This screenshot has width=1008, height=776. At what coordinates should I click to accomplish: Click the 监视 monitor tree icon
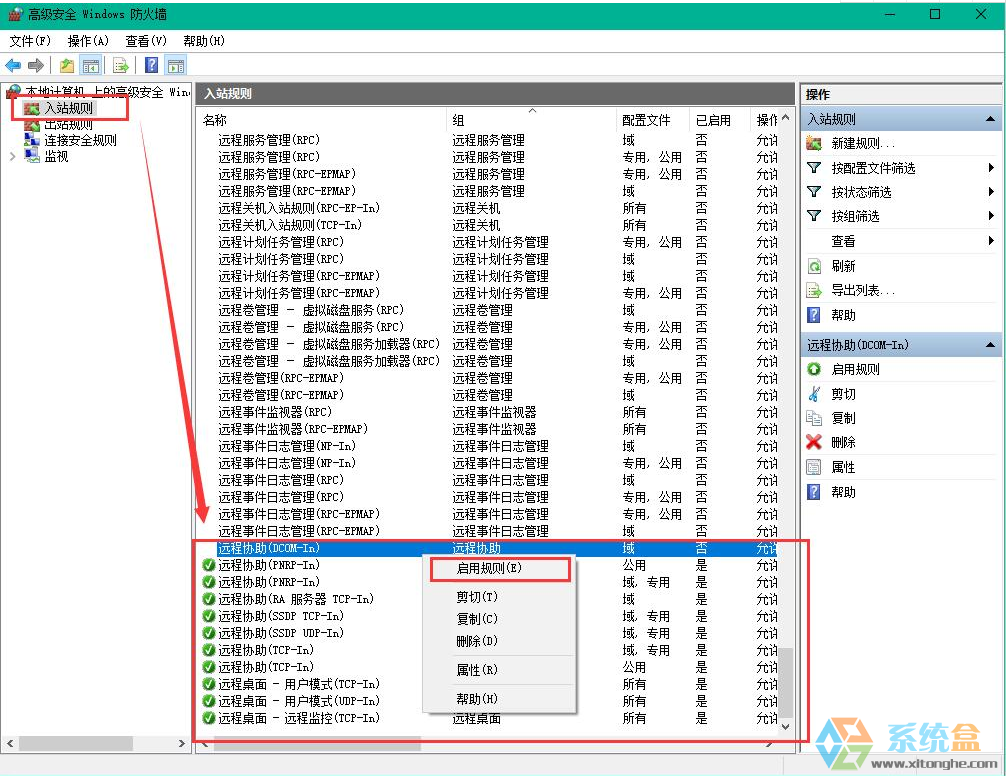click(x=32, y=156)
